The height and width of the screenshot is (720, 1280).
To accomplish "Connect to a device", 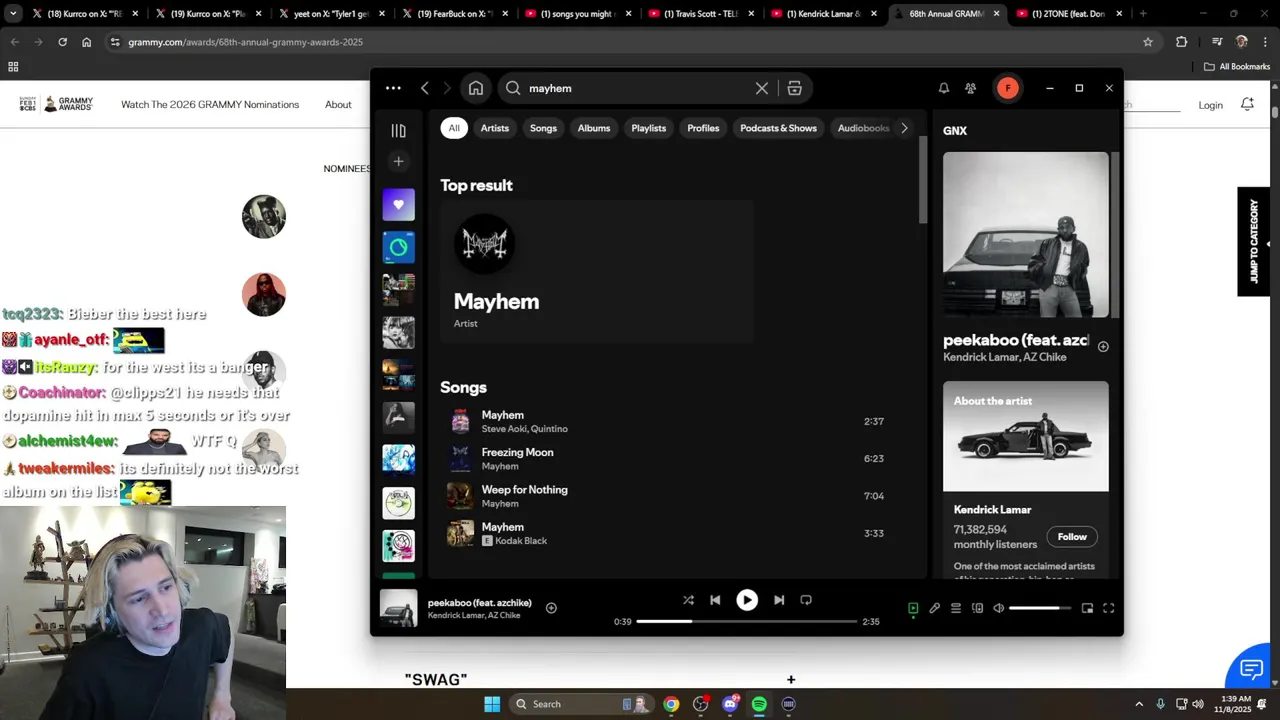I will (977, 608).
